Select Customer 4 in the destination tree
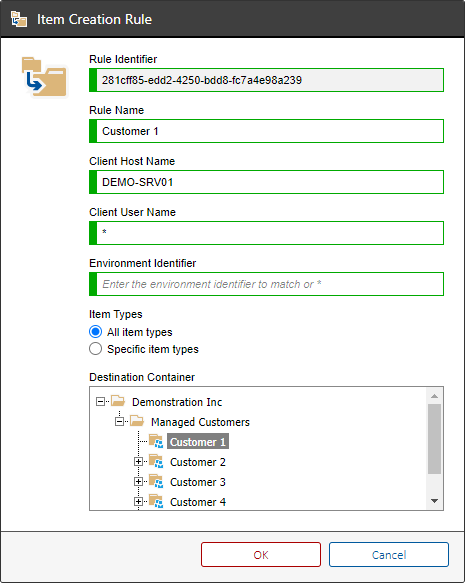This screenshot has height=583, width=465. click(198, 502)
